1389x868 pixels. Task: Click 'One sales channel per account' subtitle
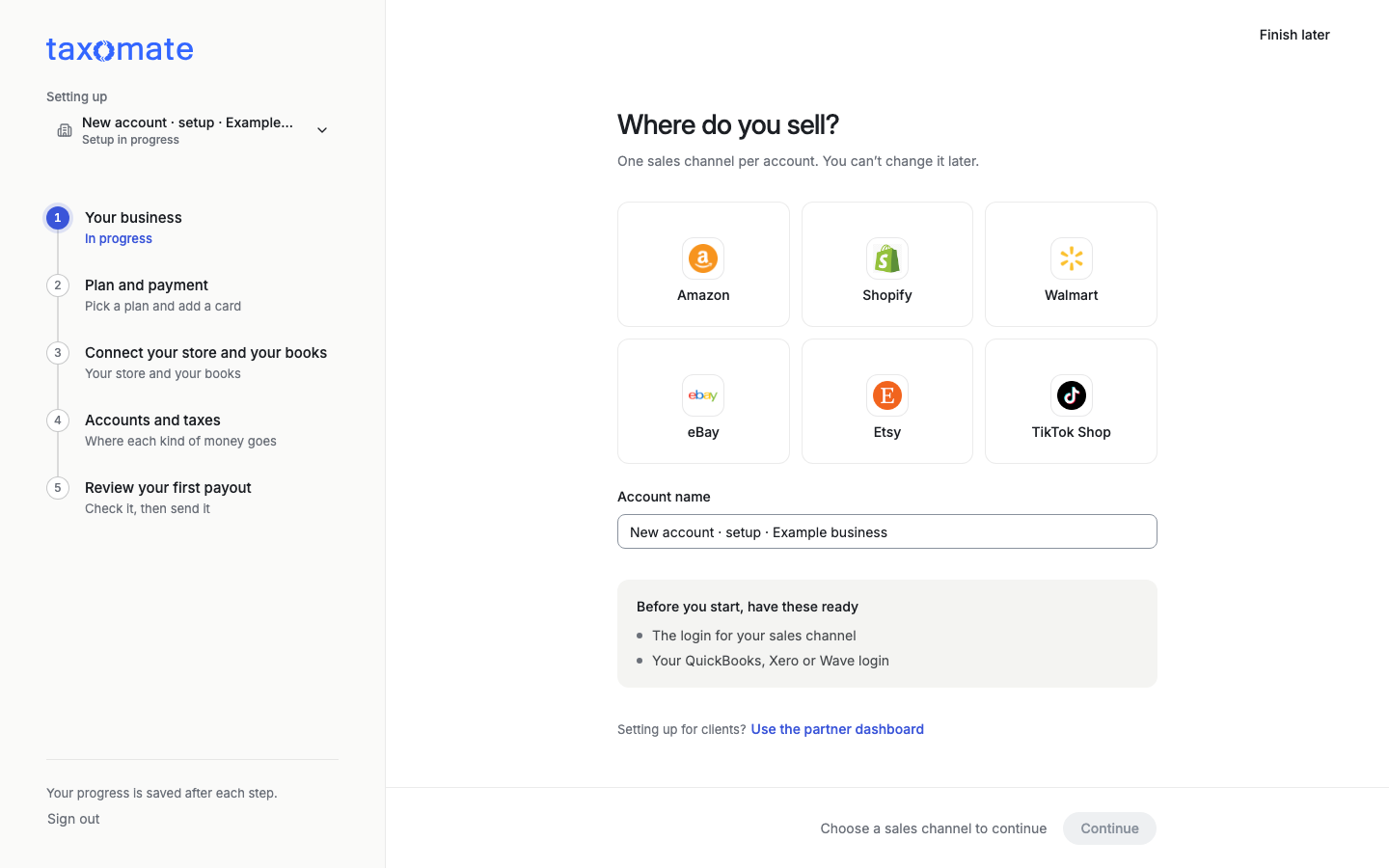[798, 161]
